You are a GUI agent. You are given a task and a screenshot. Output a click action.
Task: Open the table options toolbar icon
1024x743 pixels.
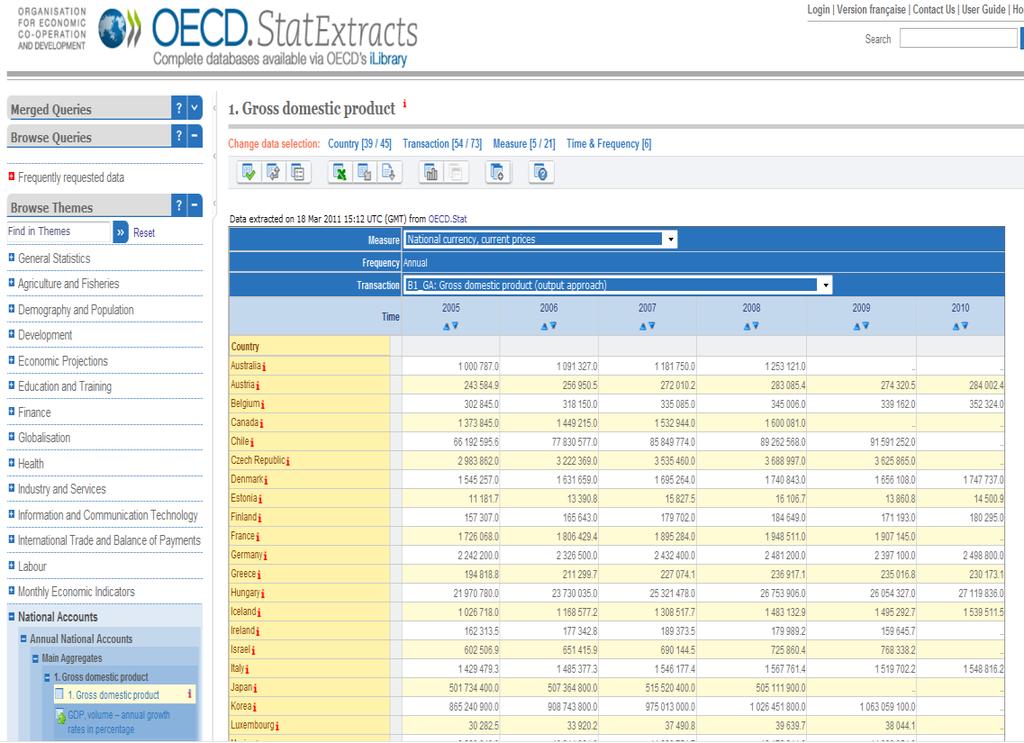(298, 172)
